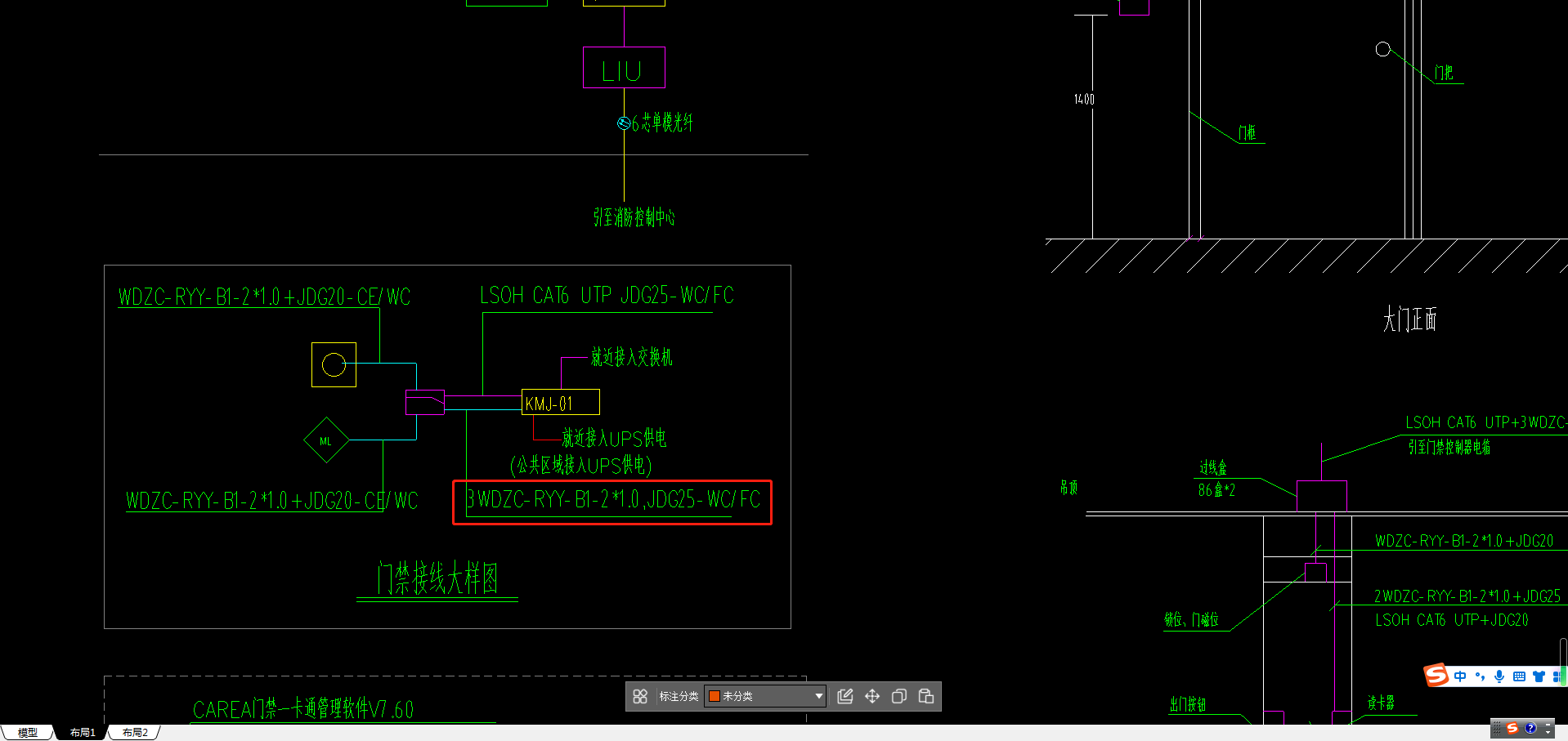1568x741 pixels.
Task: Select the 门框 label
Action: tap(1247, 132)
